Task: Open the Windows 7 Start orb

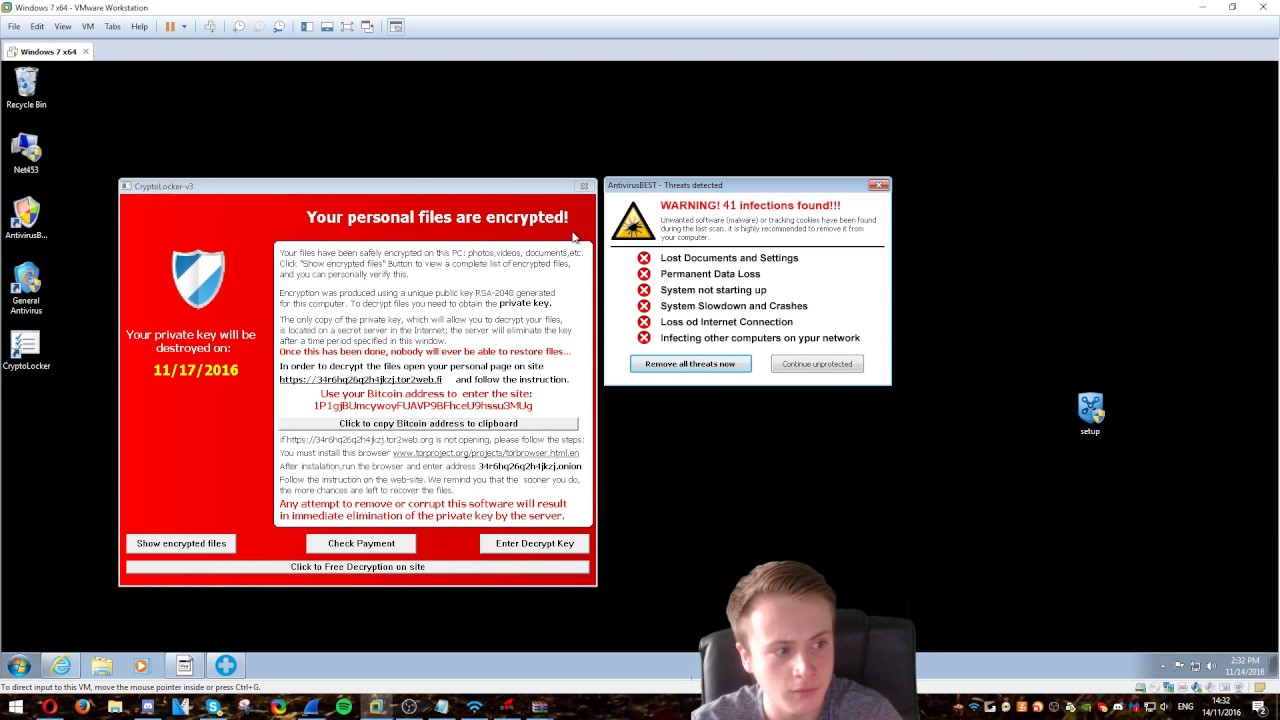Action: pyautogui.click(x=18, y=666)
